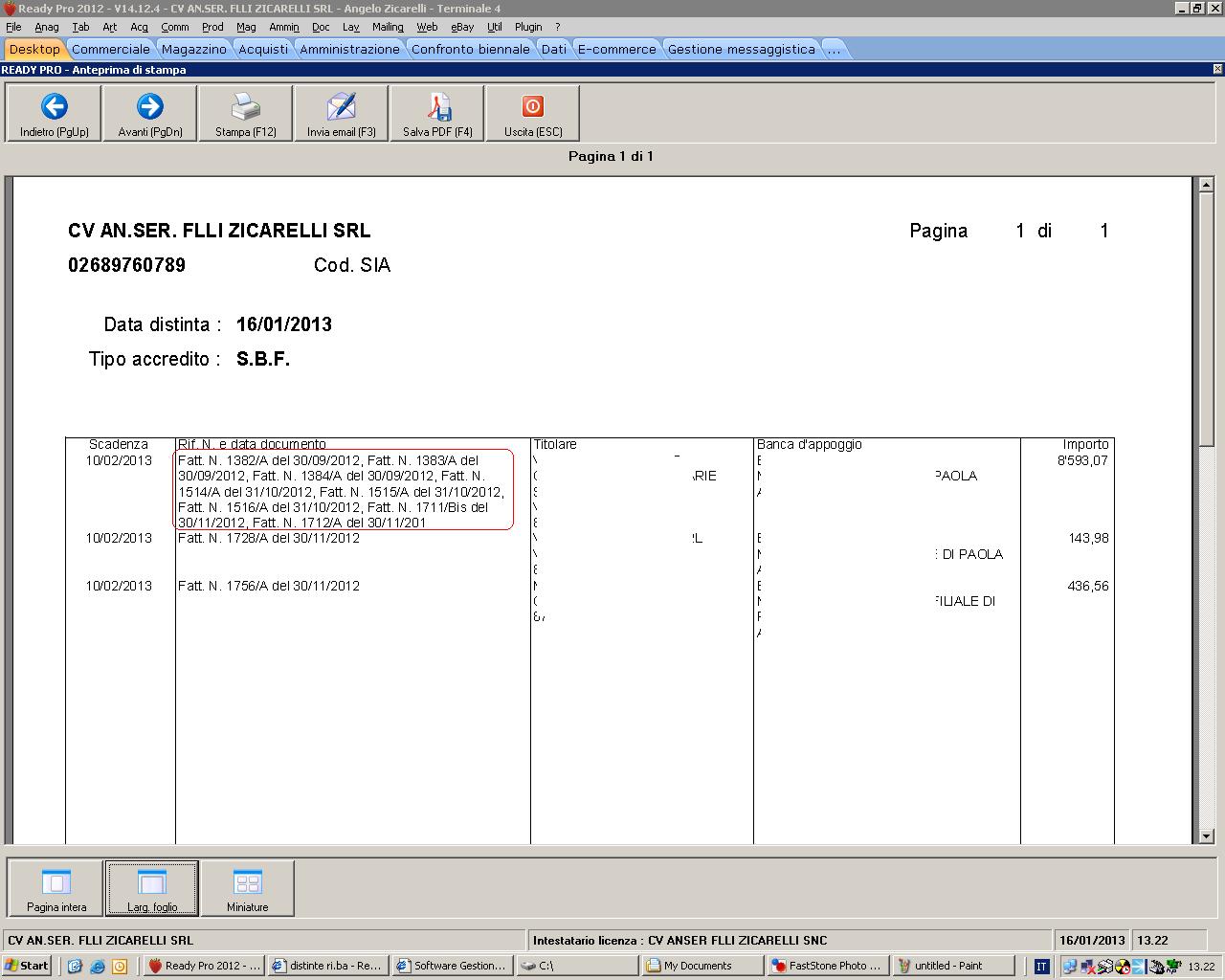Screen dimensions: 1225x980
Task: Switch to the C:\ taskbar window
Action: click(x=576, y=966)
